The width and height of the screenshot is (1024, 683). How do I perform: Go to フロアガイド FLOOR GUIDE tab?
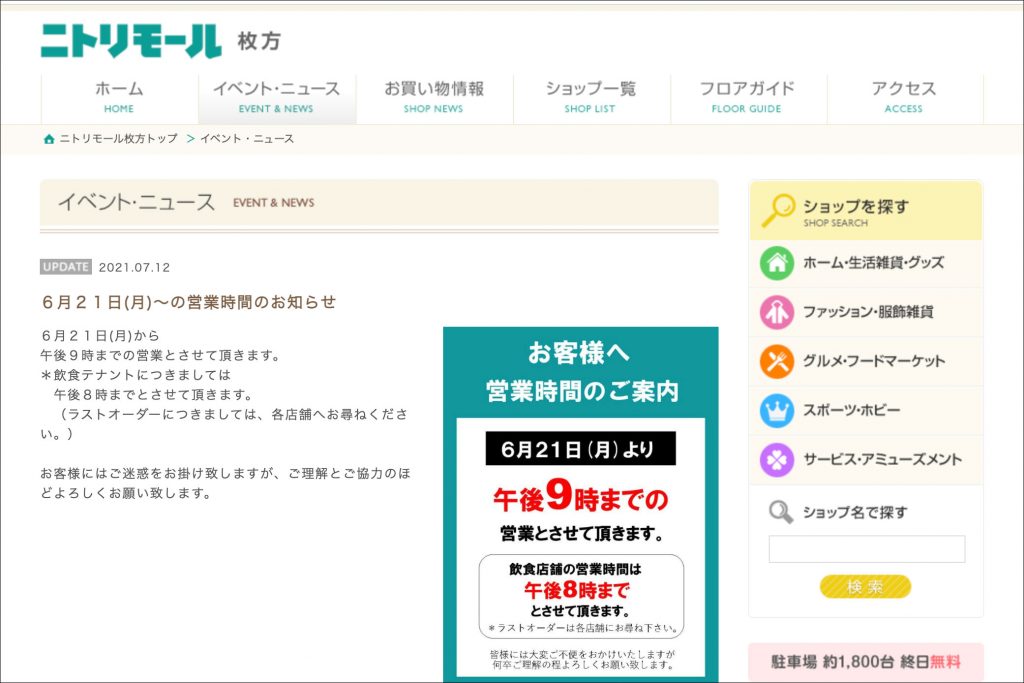click(x=747, y=97)
